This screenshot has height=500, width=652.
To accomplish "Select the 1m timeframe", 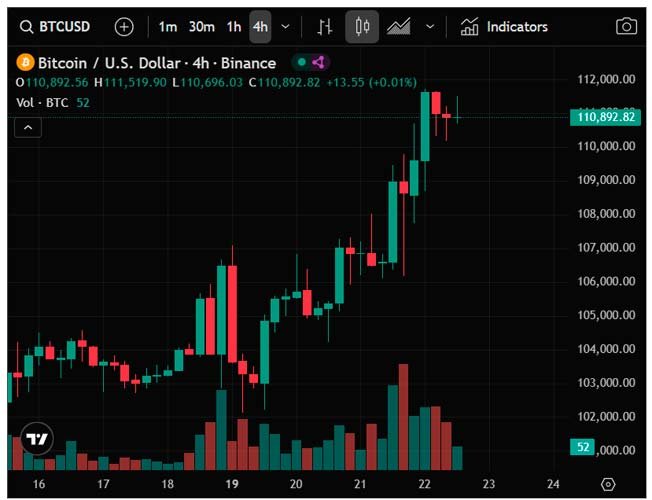I will (168, 27).
